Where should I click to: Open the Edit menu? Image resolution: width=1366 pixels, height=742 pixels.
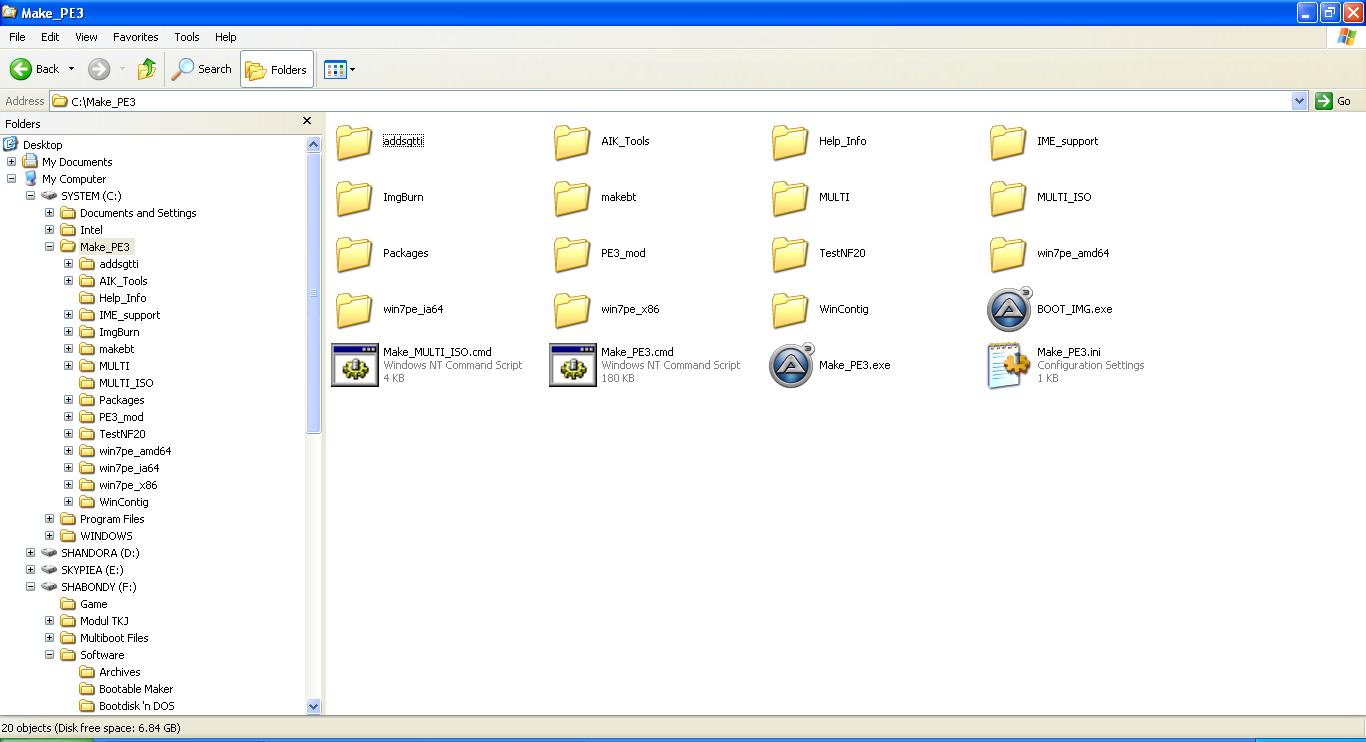(50, 37)
